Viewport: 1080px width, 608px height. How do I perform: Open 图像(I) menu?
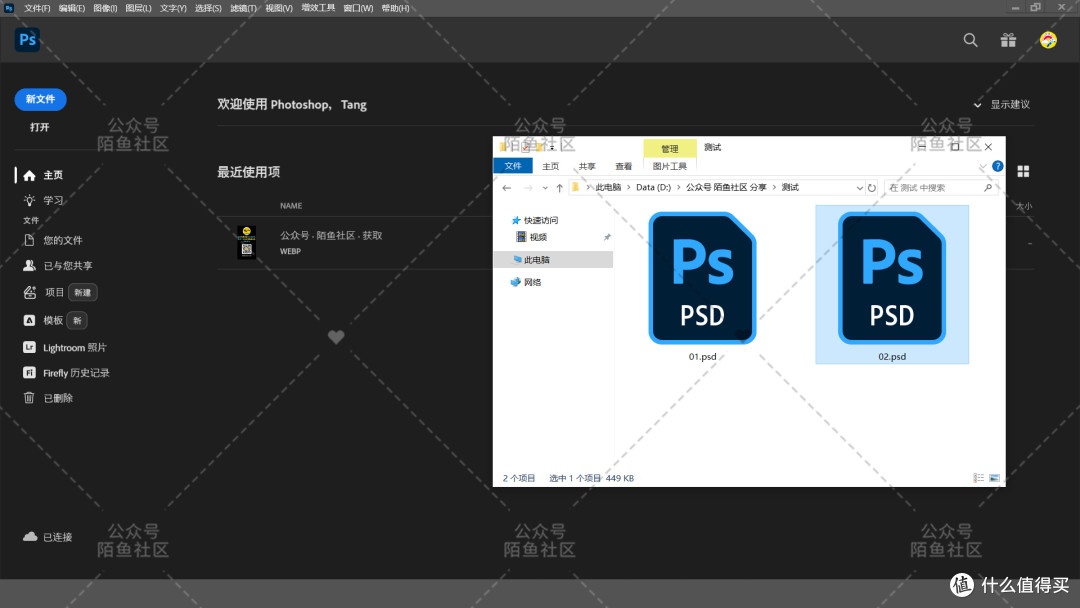105,8
